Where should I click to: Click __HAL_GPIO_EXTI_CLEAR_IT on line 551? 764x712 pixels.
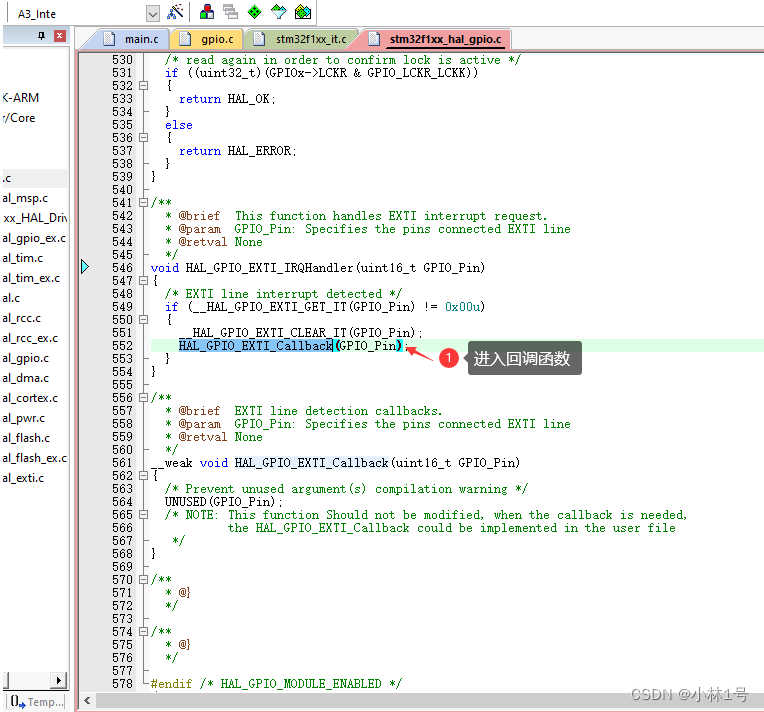[x=263, y=332]
